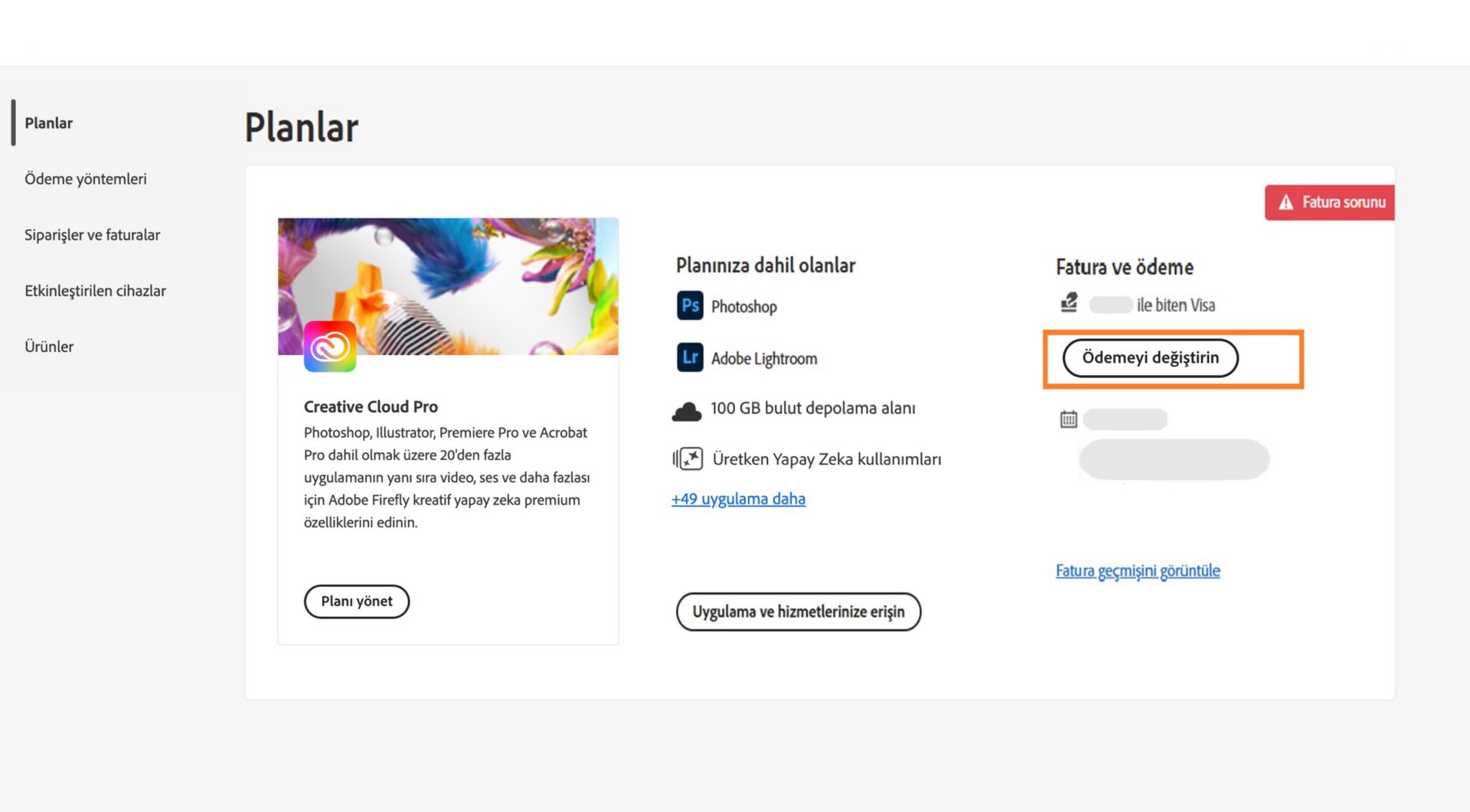The height and width of the screenshot is (812, 1470).
Task: Click the Creative Cloud Pro banner image
Action: tap(448, 286)
